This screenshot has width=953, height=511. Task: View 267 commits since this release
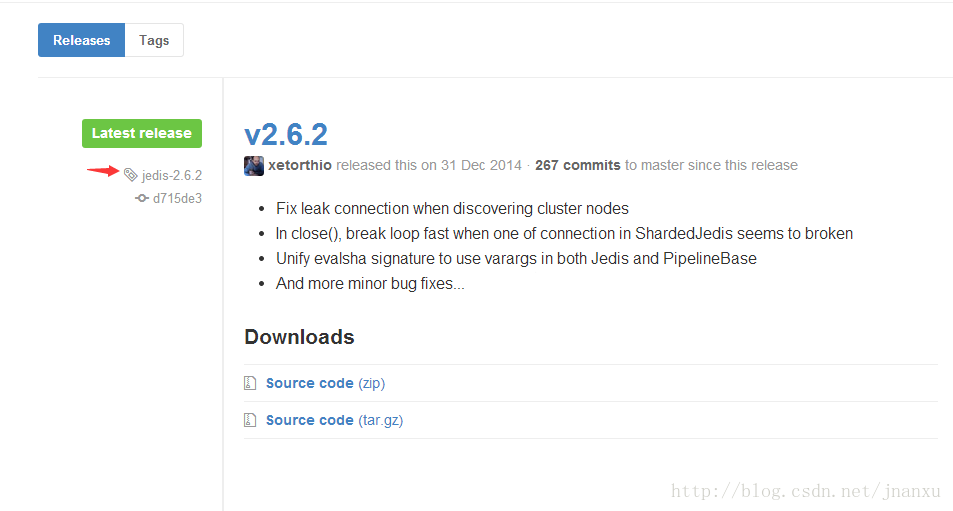[577, 165]
